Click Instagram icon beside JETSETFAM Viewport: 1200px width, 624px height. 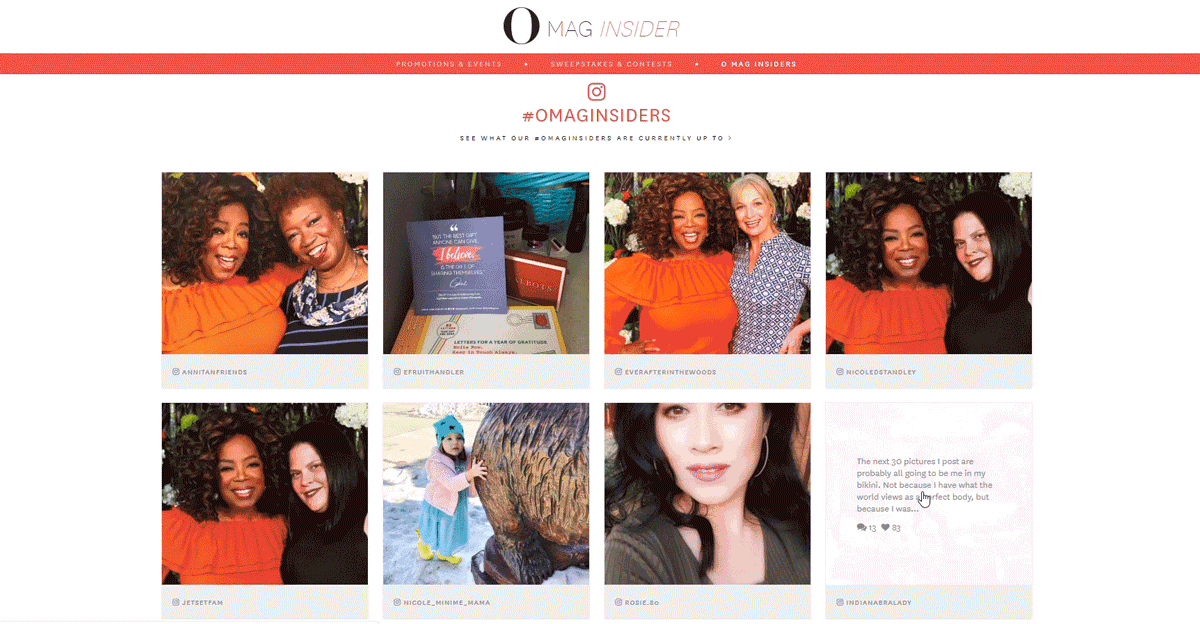tap(175, 603)
